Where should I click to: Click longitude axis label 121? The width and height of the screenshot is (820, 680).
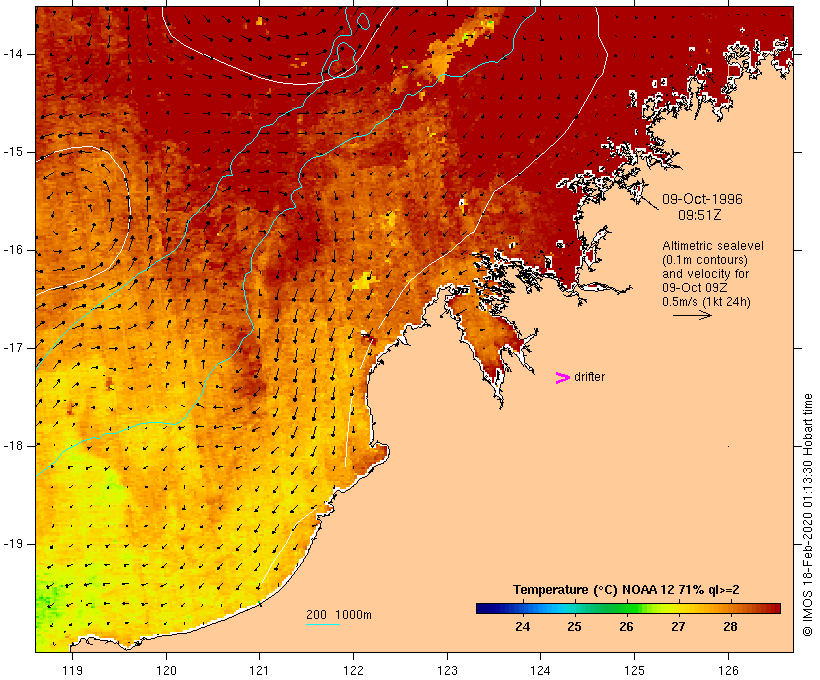[x=259, y=670]
